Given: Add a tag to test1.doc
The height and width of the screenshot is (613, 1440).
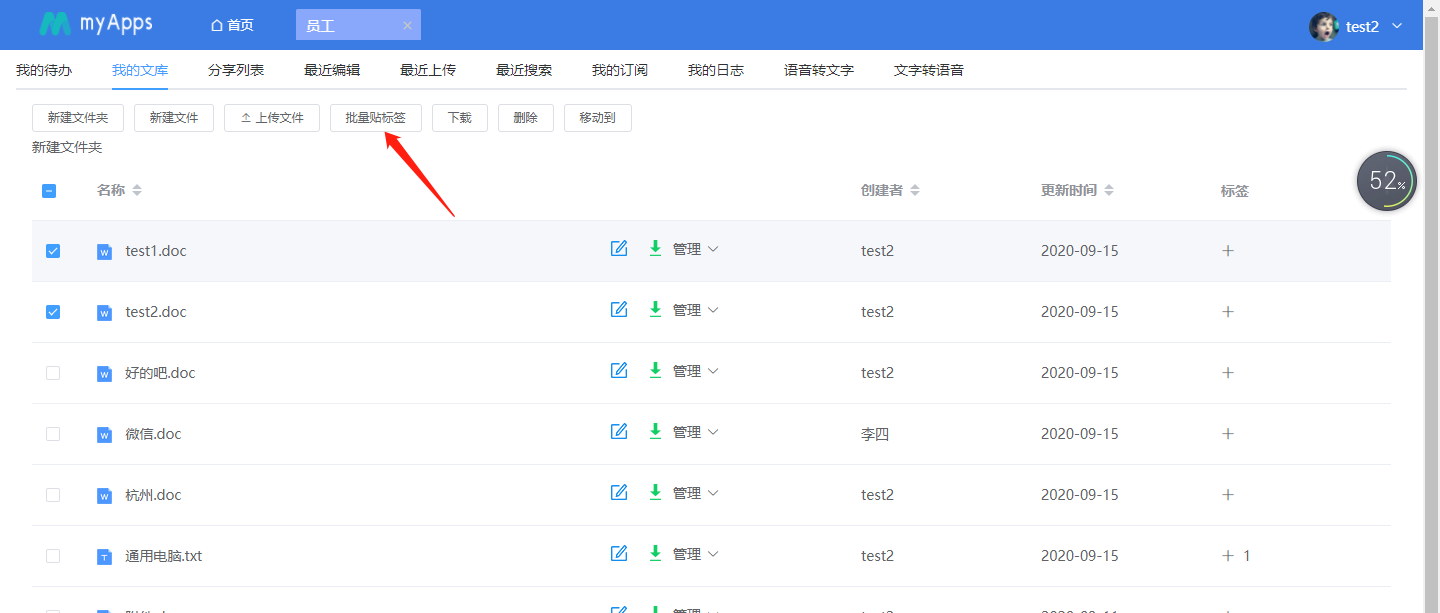Looking at the screenshot, I should (1228, 251).
